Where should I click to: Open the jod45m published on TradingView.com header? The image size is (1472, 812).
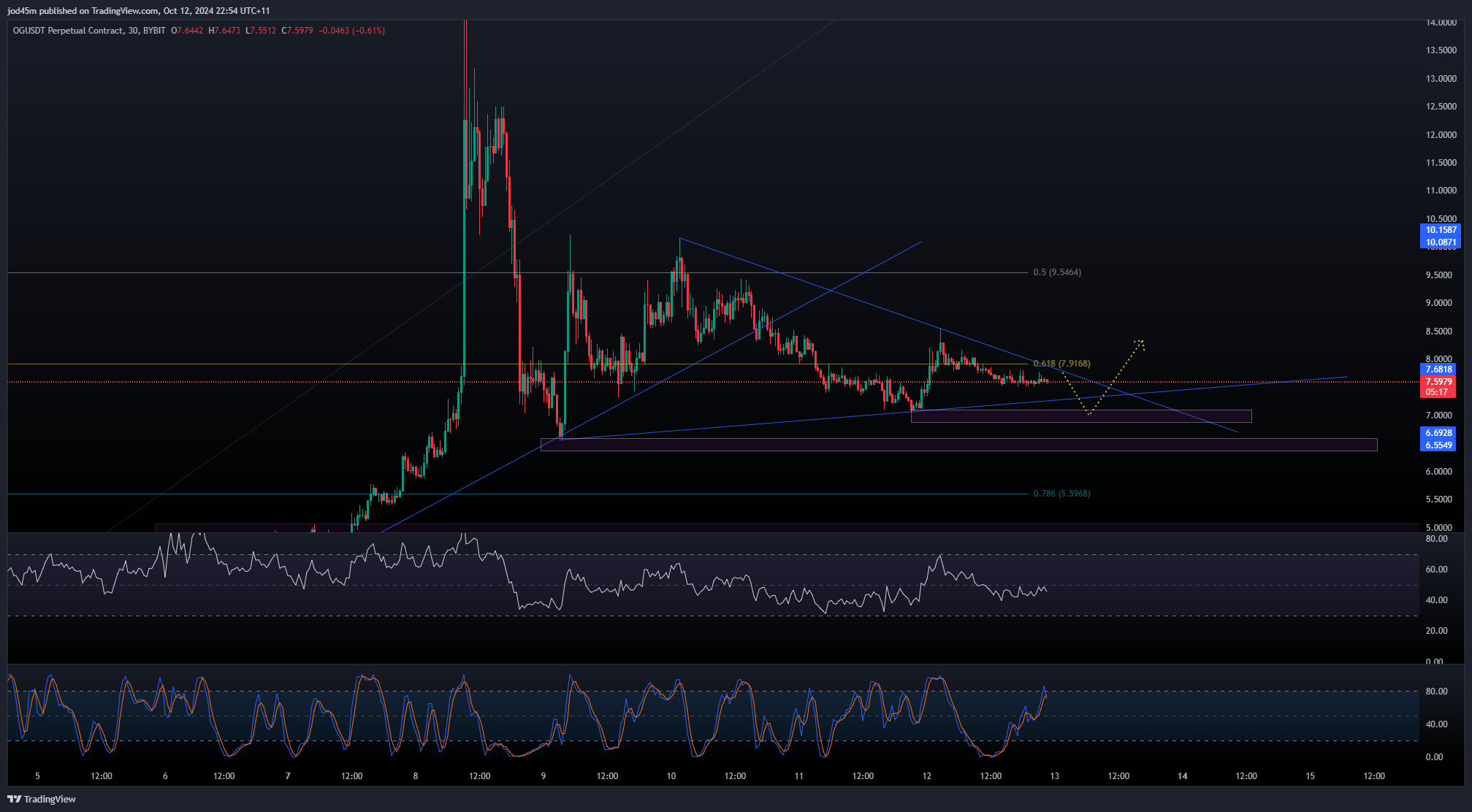point(139,11)
